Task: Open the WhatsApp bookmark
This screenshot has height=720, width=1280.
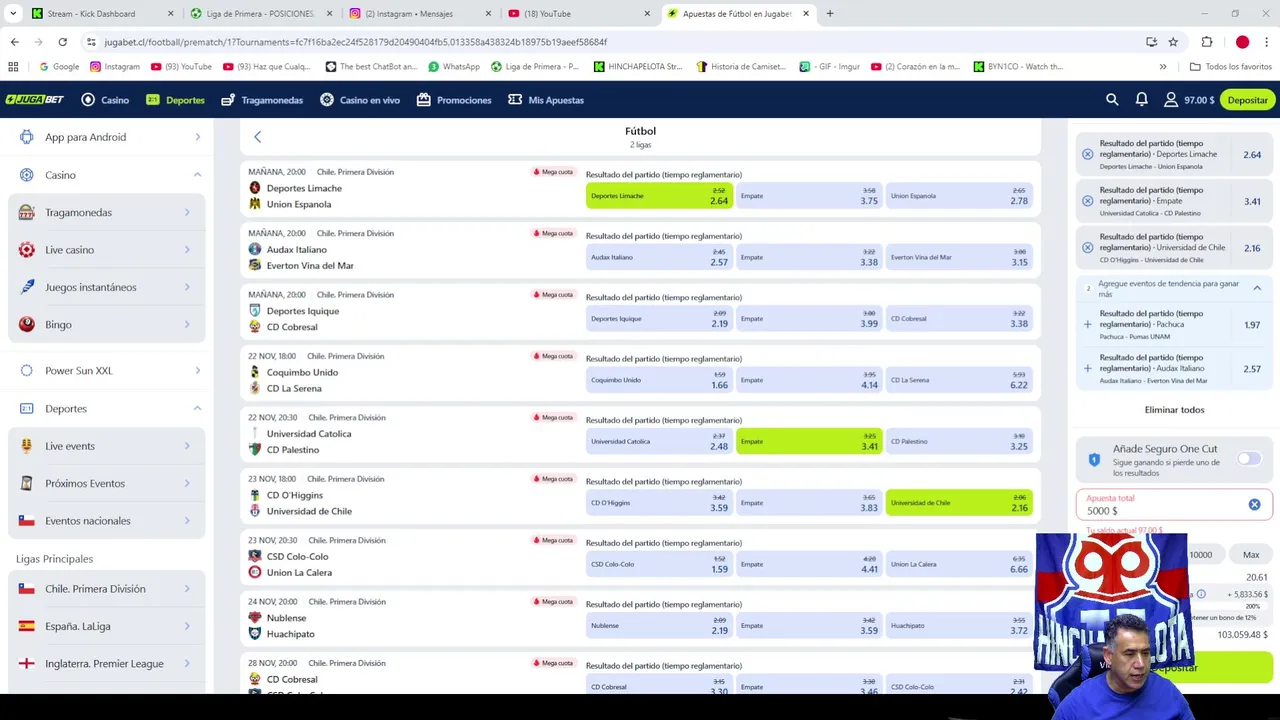Action: 454,67
